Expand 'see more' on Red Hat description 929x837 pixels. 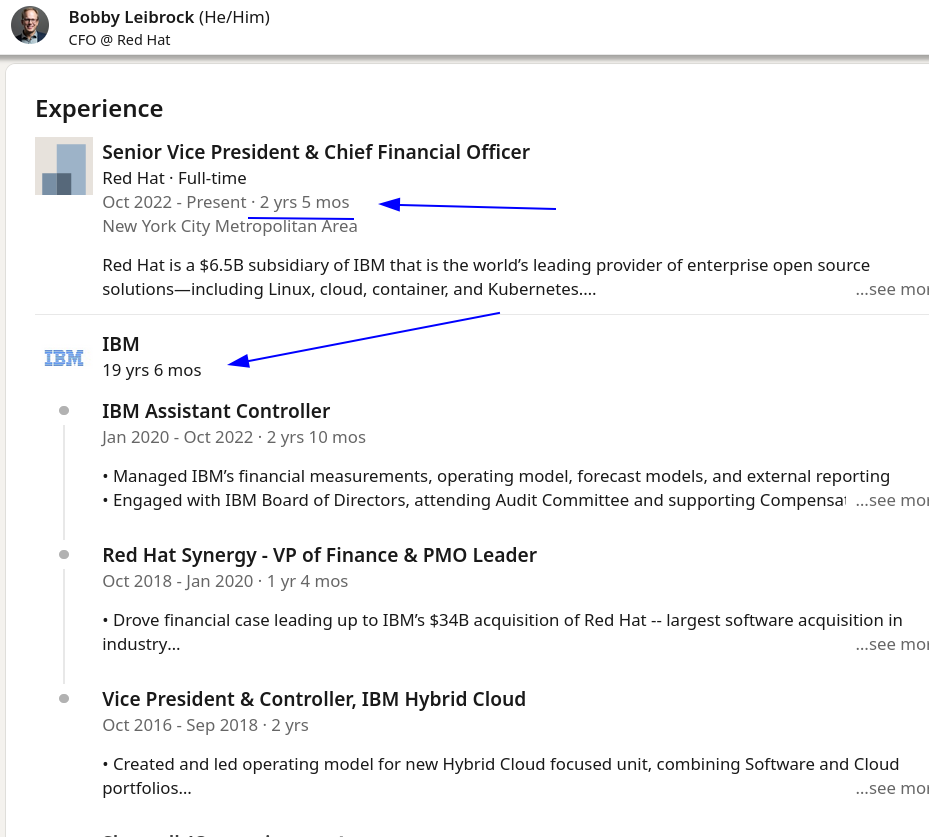[892, 289]
